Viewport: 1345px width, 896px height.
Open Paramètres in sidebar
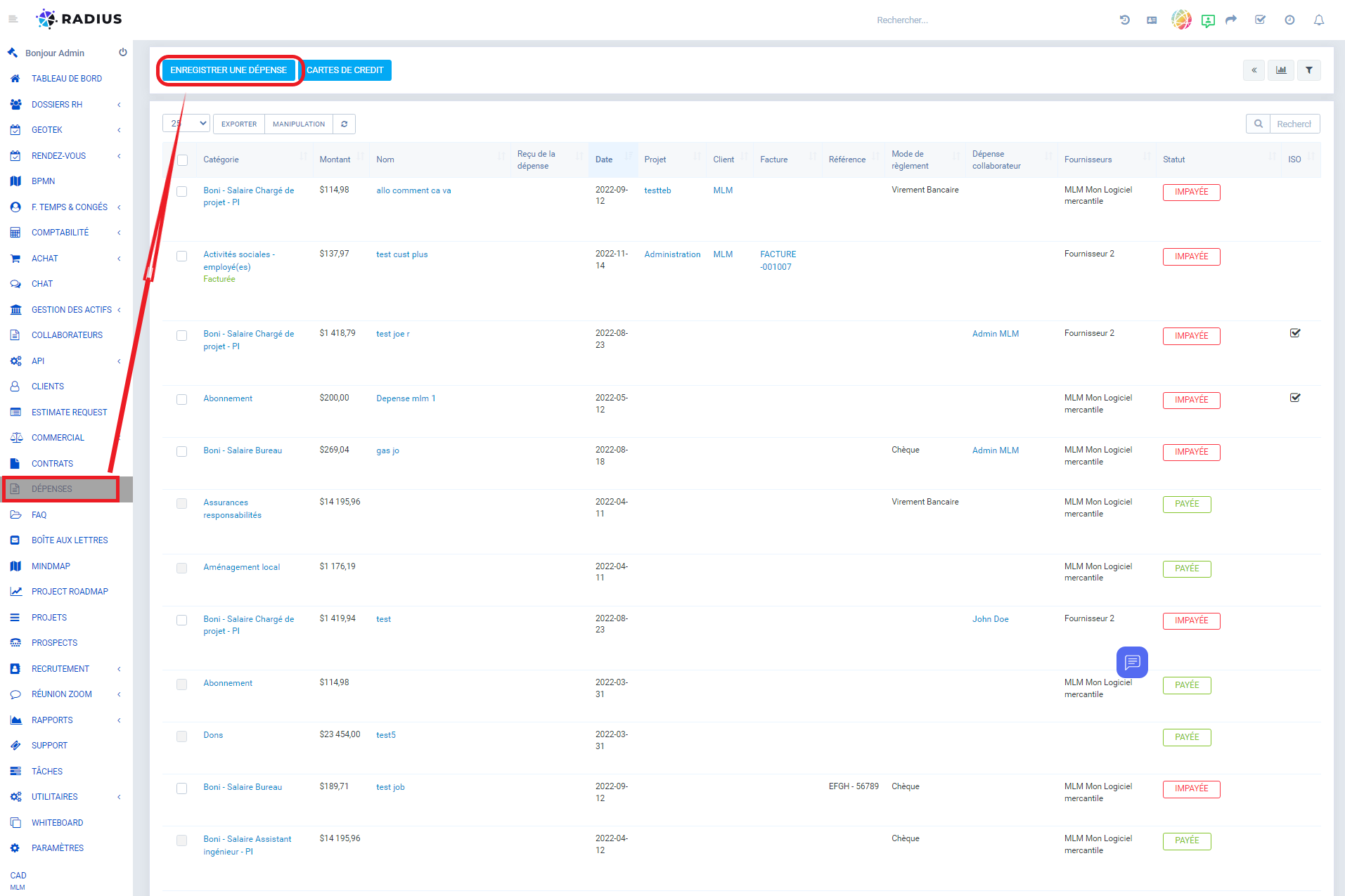pyautogui.click(x=66, y=848)
